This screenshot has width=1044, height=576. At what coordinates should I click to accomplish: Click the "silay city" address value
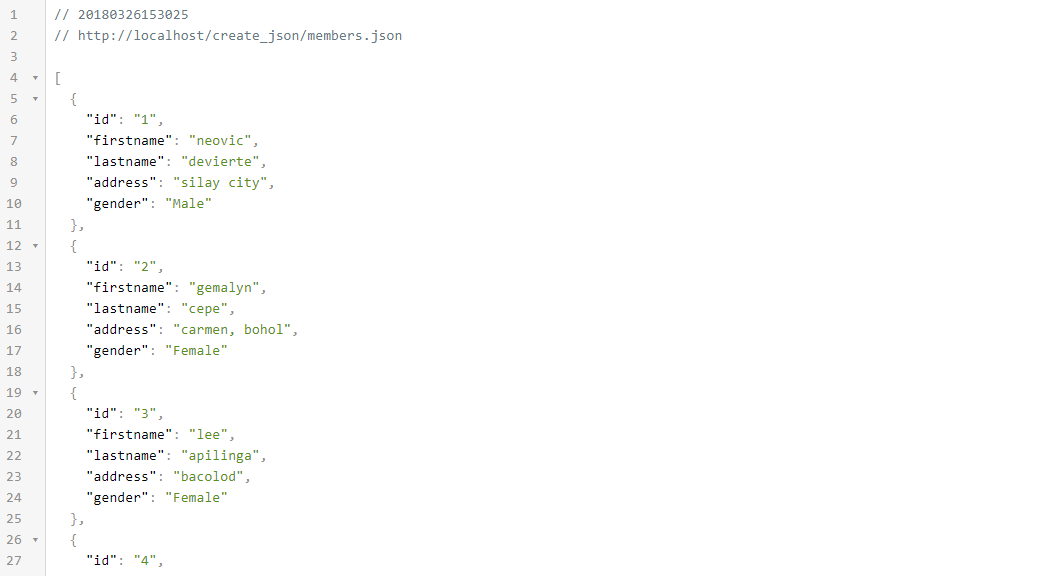coord(220,182)
